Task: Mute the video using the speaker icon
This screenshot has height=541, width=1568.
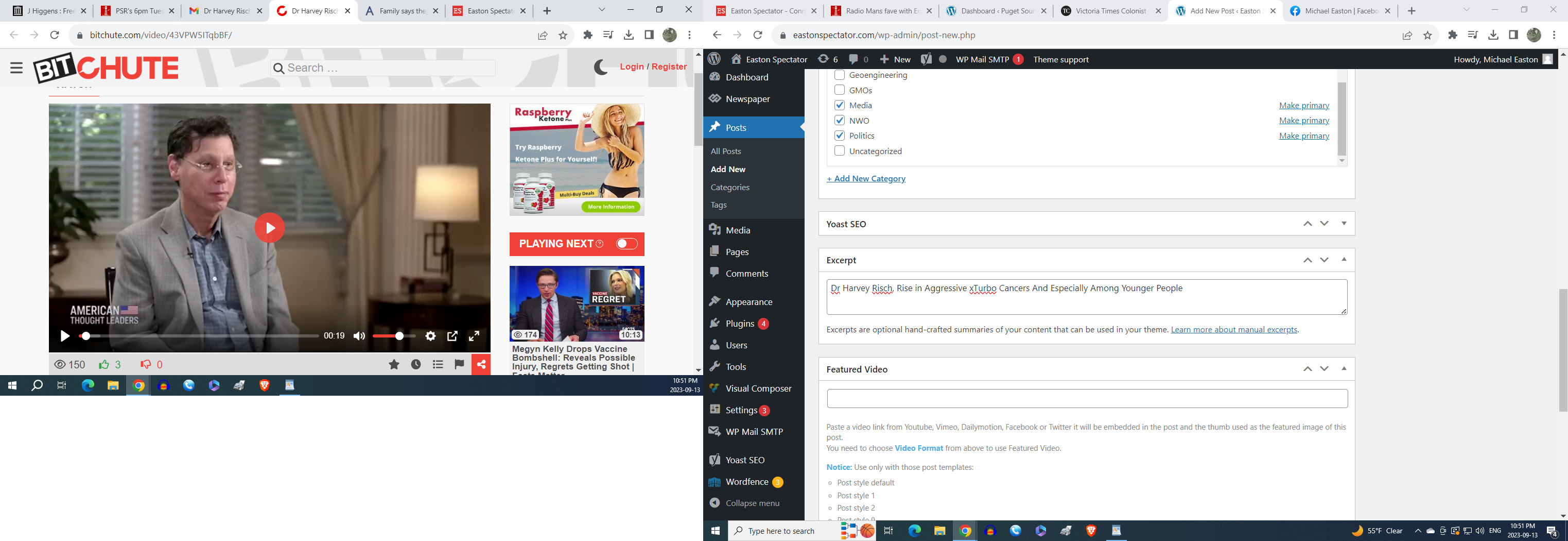Action: pos(359,336)
